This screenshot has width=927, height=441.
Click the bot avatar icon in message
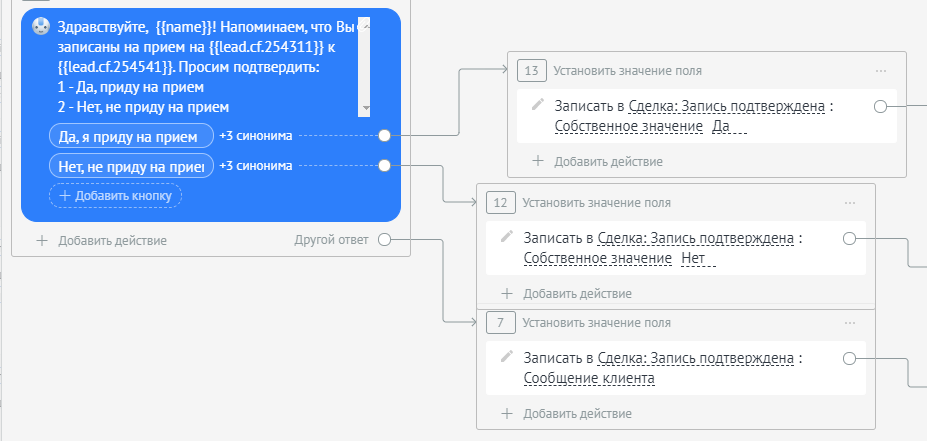click(41, 27)
